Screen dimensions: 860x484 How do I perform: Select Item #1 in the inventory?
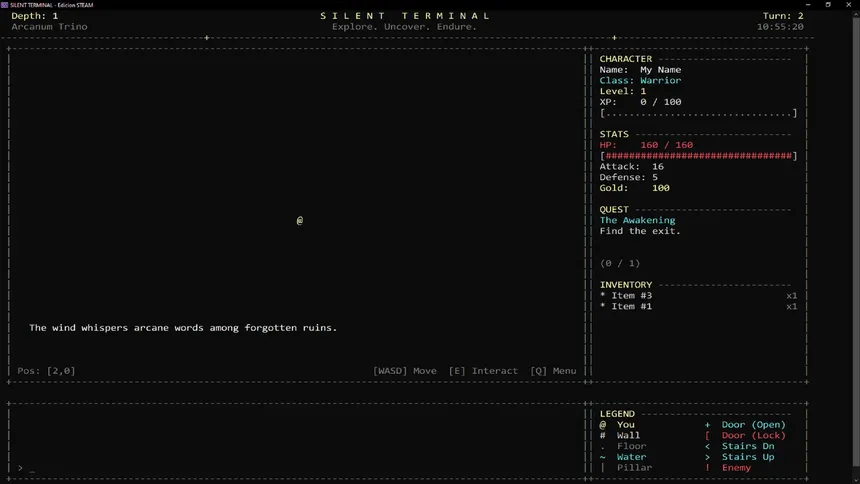(698, 306)
